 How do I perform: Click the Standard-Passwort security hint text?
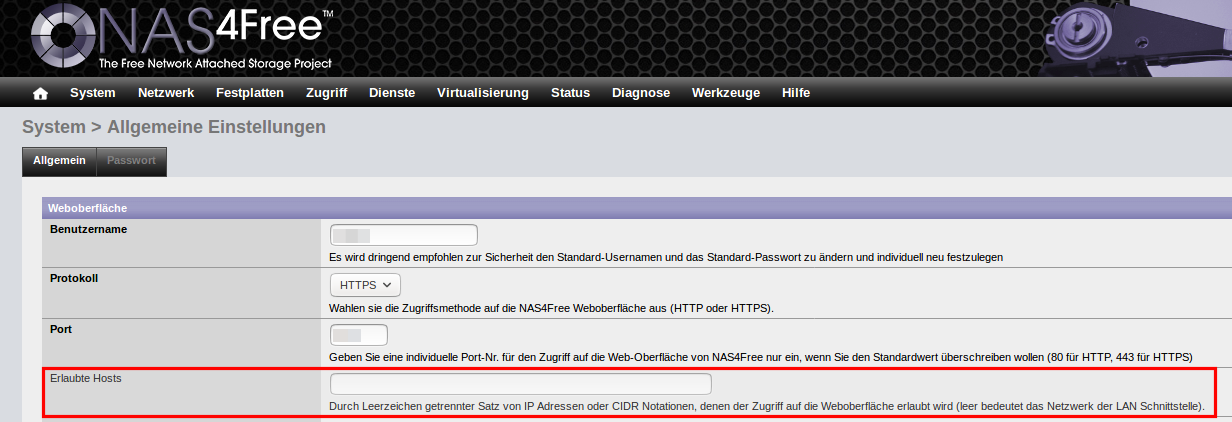point(666,257)
